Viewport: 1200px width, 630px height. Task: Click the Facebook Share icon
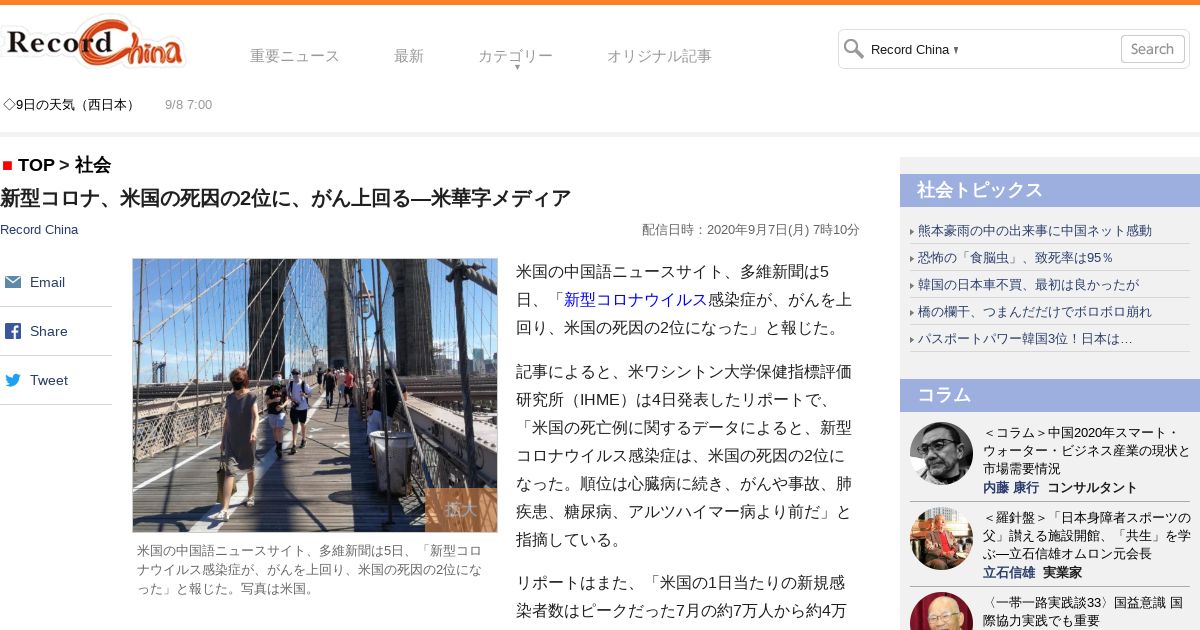pos(13,331)
